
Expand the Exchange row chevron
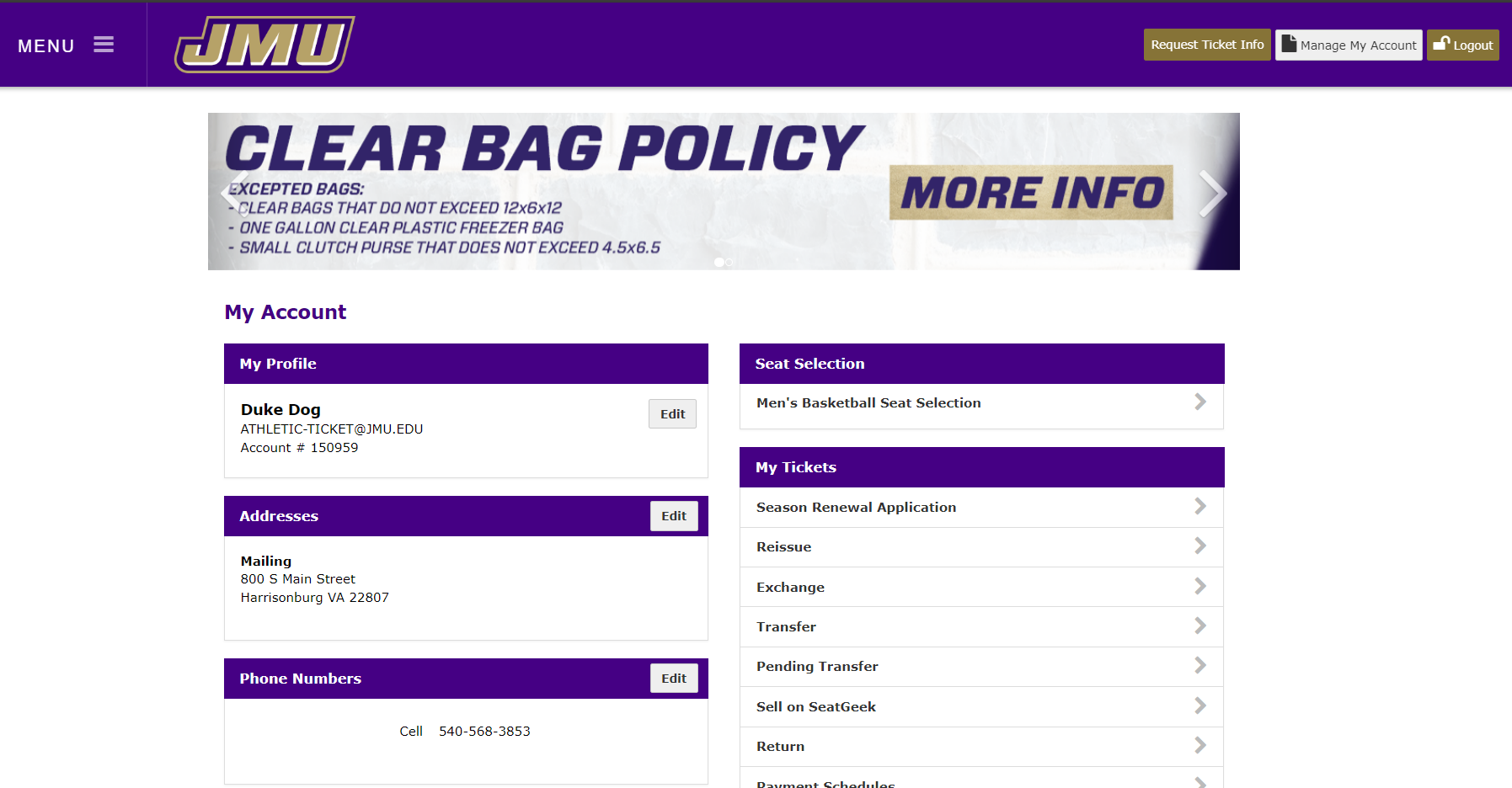click(1200, 587)
